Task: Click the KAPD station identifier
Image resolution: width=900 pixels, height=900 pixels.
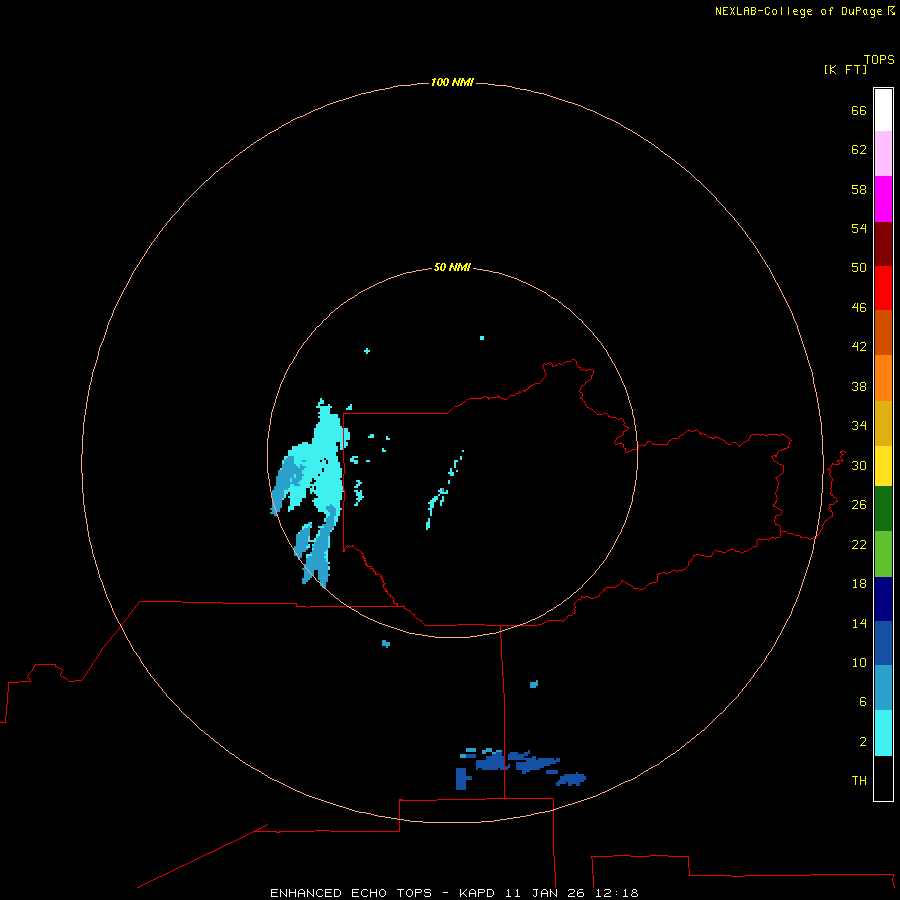Action: (x=478, y=893)
